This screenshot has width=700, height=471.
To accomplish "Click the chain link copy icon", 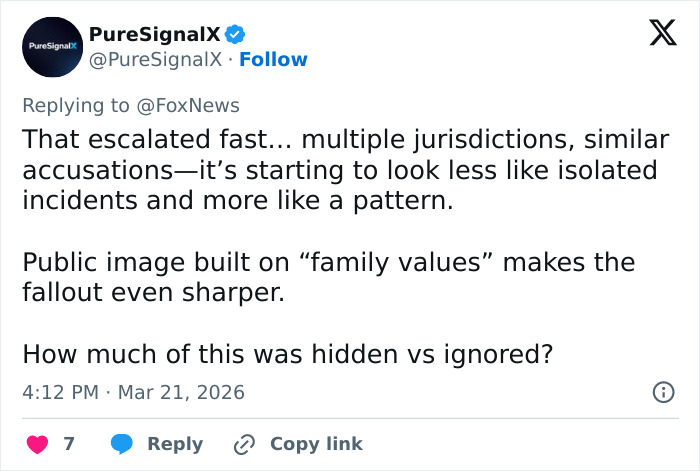I will point(244,443).
